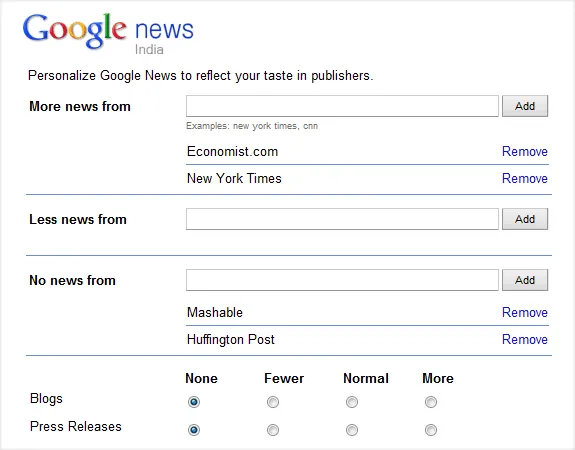575x450 pixels.
Task: Click the Economist.com entry text
Action: point(232,151)
